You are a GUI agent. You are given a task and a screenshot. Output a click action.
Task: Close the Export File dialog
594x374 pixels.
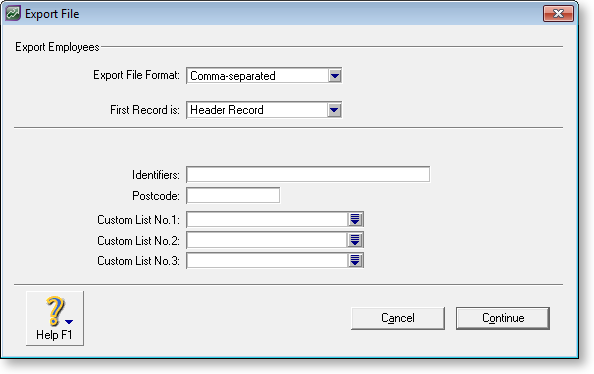(x=558, y=14)
